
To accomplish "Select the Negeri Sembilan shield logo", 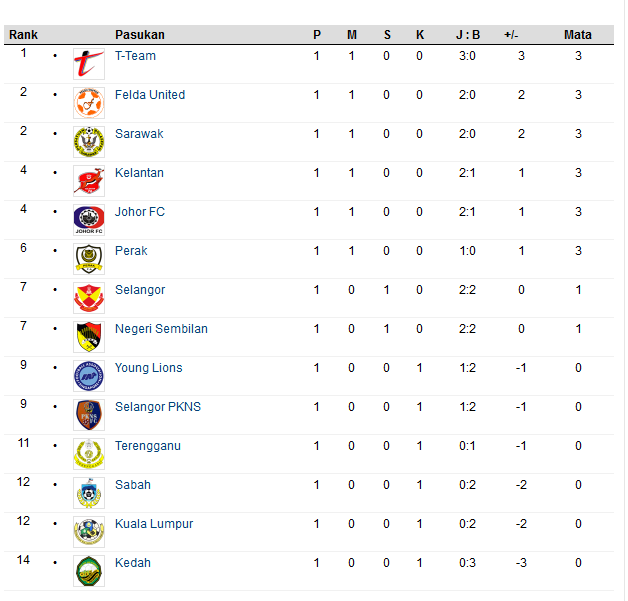I will (x=89, y=337).
